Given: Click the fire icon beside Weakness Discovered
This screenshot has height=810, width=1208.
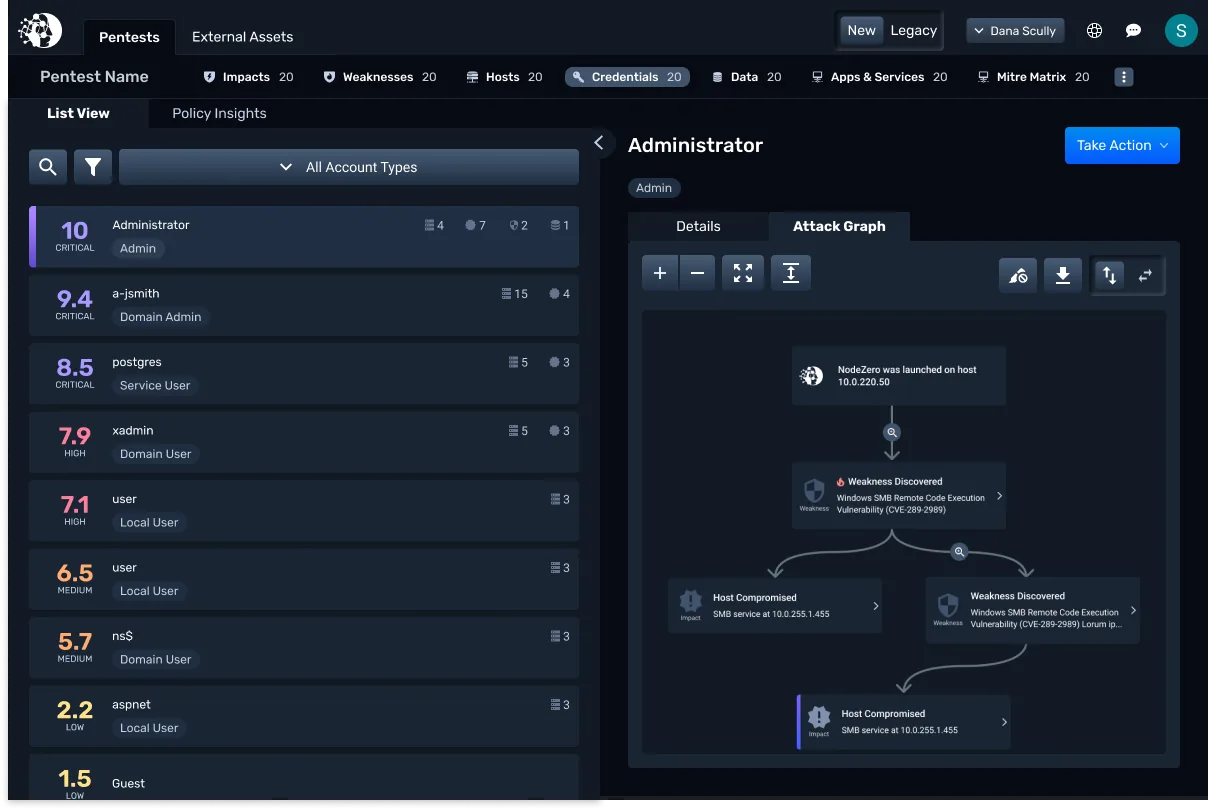Looking at the screenshot, I should pyautogui.click(x=841, y=482).
